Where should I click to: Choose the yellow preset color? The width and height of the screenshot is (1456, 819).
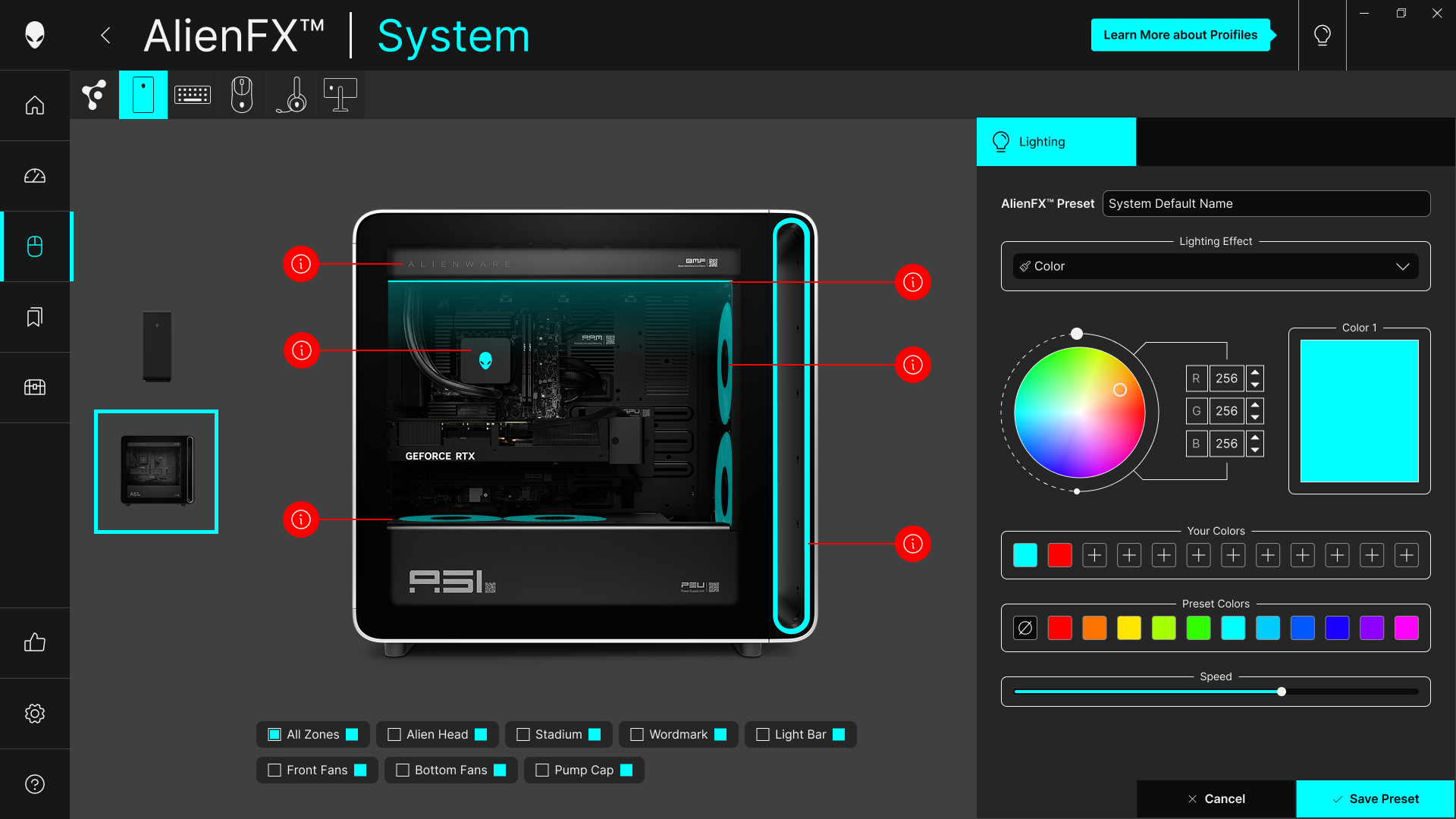(x=1129, y=628)
